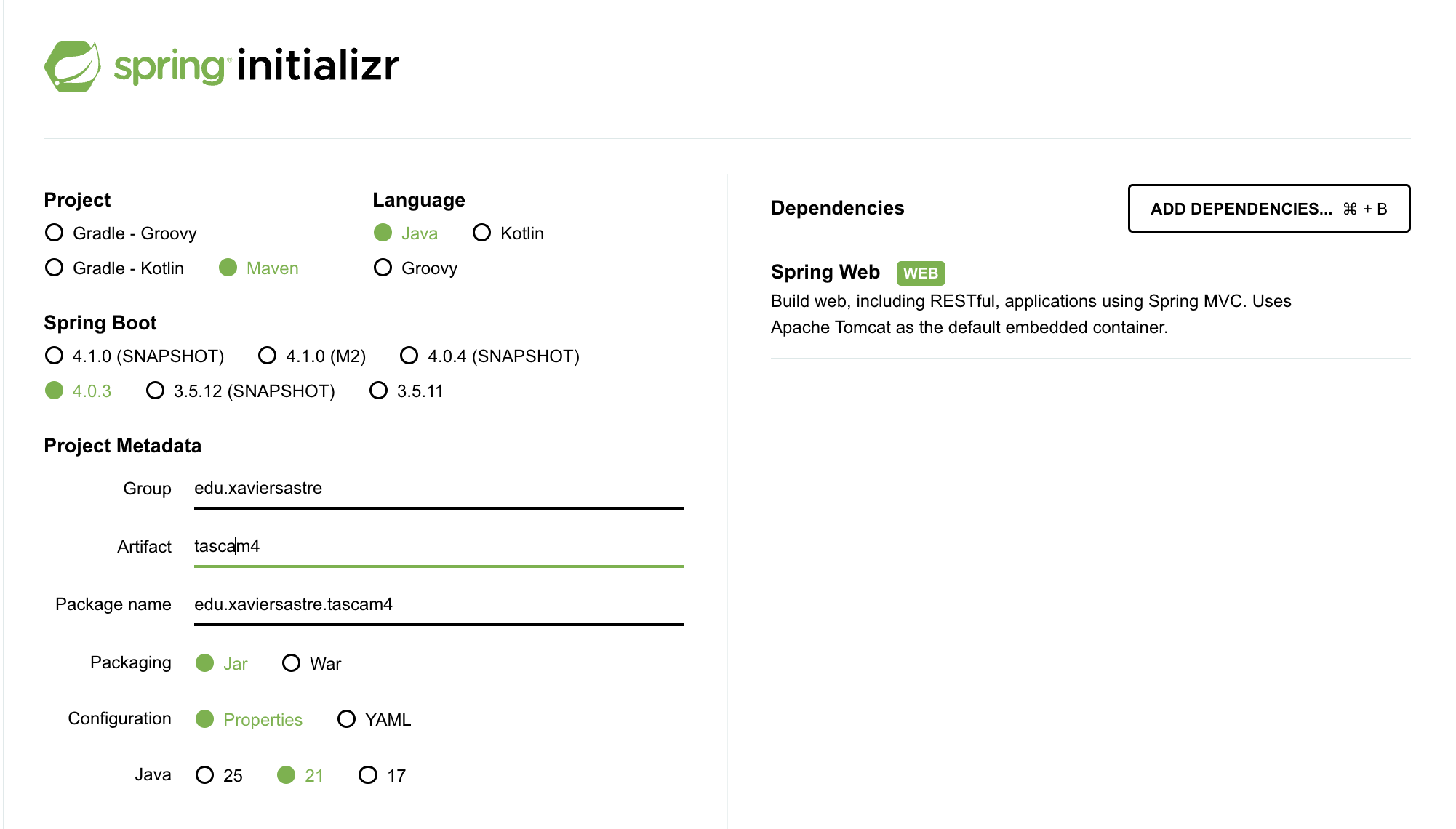The height and width of the screenshot is (829, 1456).
Task: Pick Groovy language radio button
Action: pos(383,268)
